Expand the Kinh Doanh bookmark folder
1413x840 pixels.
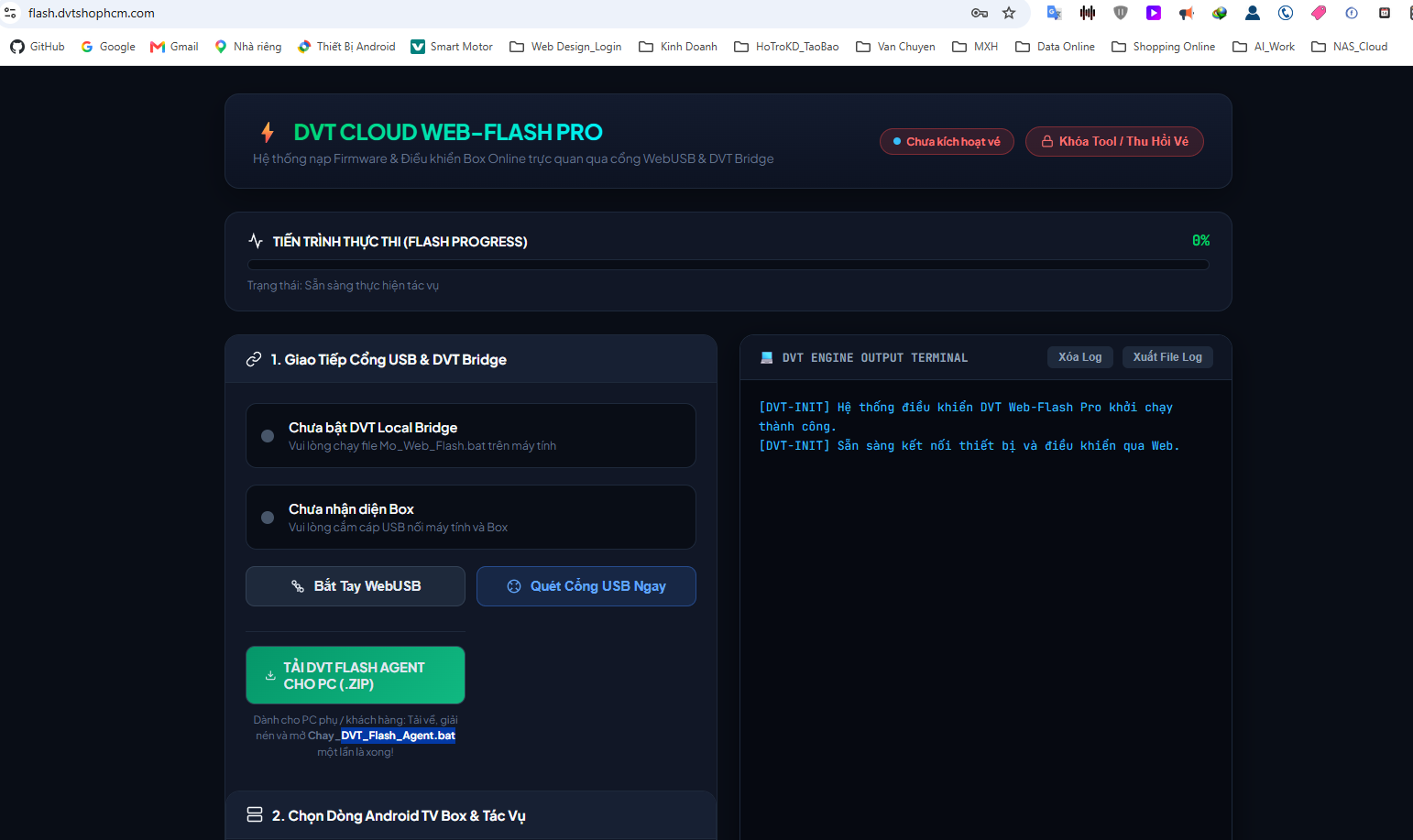[678, 47]
